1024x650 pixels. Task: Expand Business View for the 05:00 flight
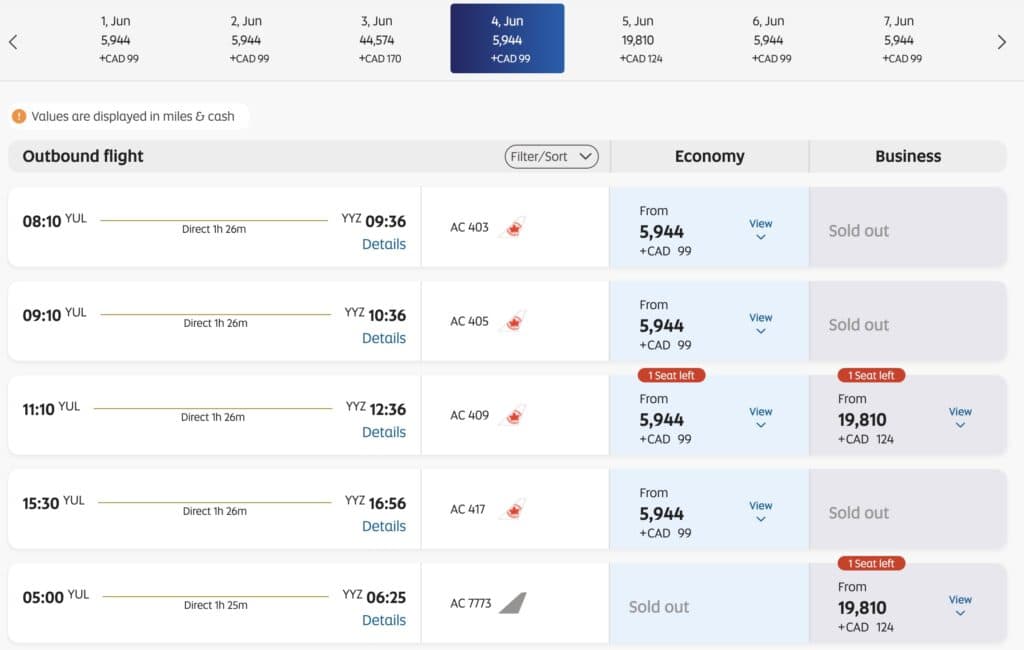click(960, 606)
